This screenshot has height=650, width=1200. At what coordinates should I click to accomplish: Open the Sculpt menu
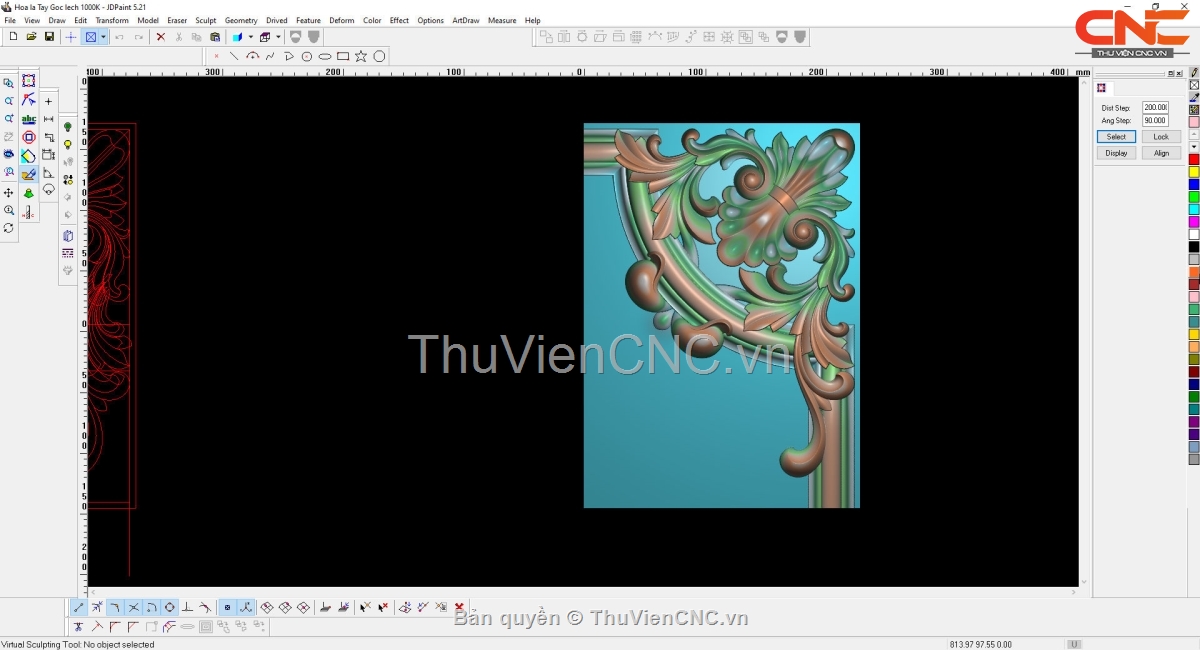coord(205,20)
